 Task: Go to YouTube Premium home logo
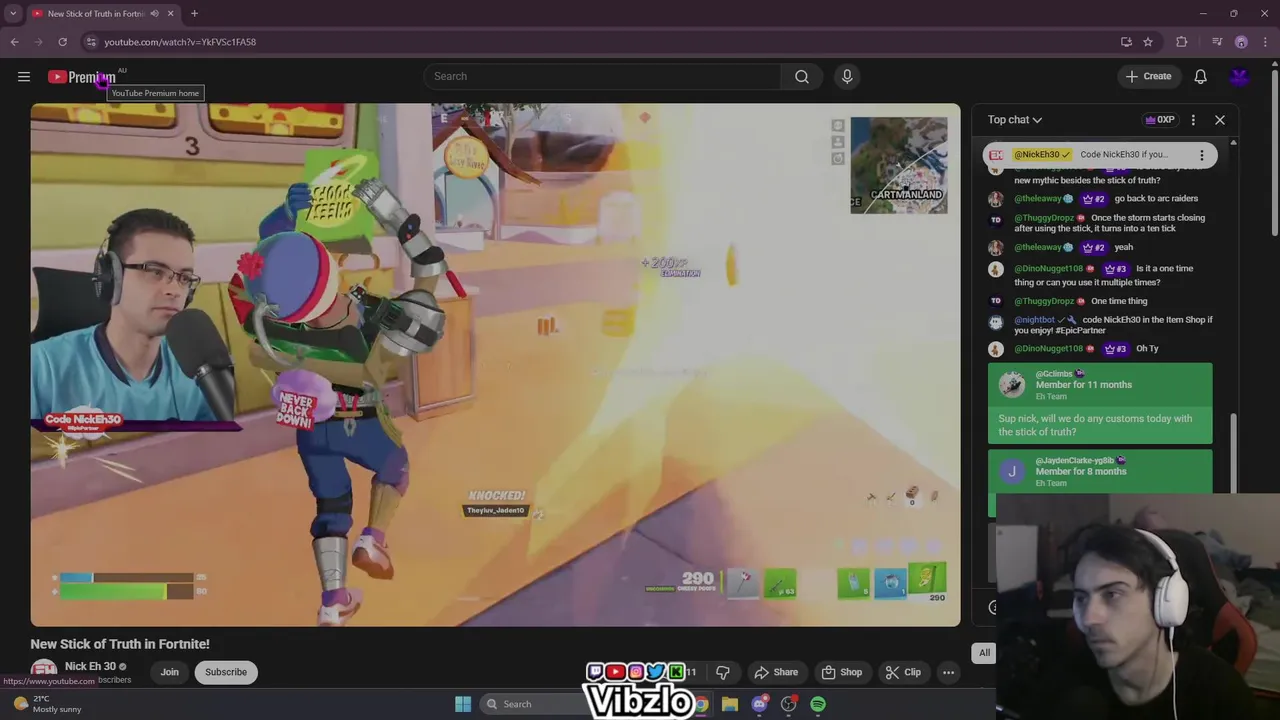coord(81,77)
